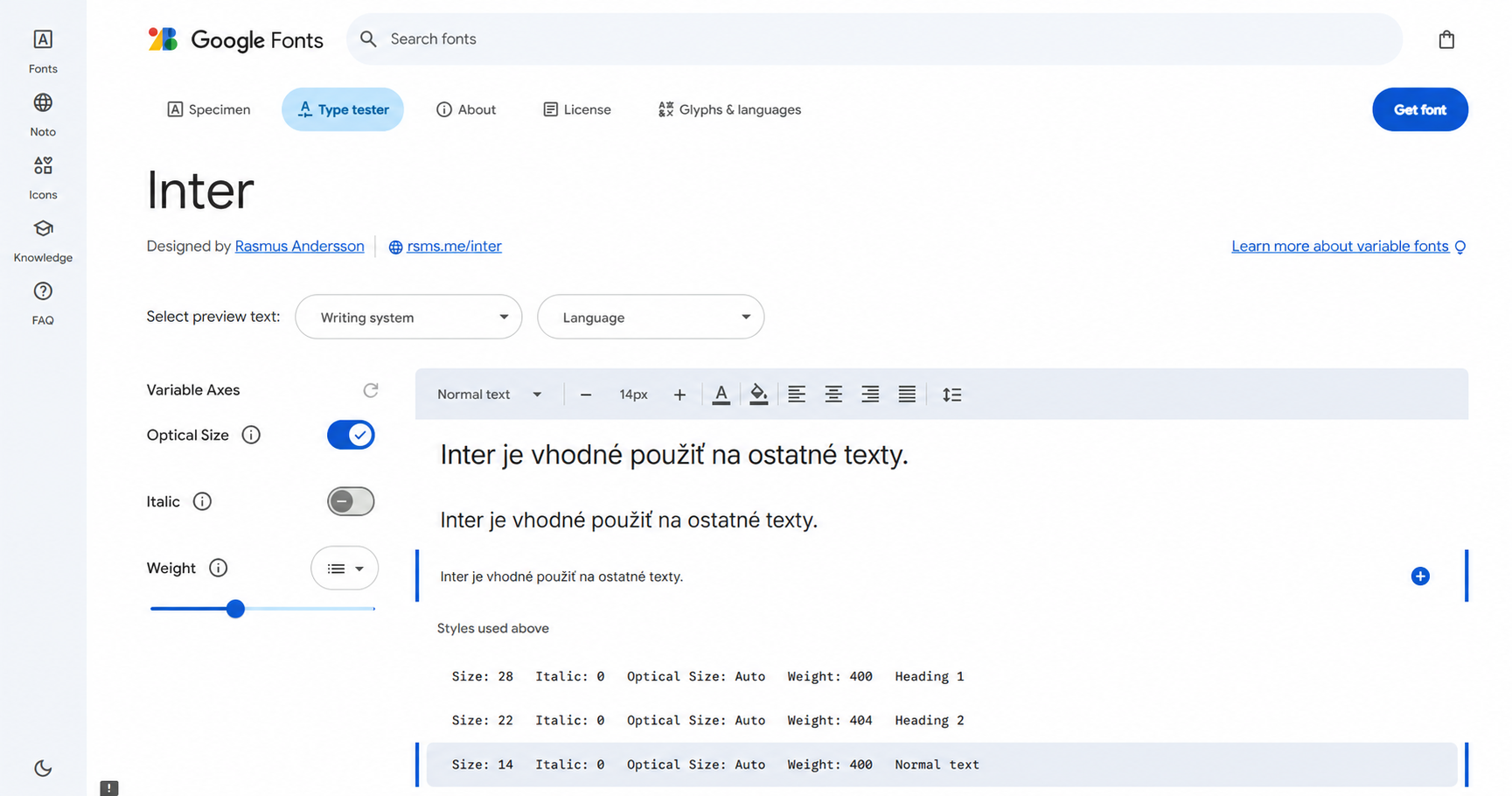Click the feedback exclamation icon
The height and width of the screenshot is (796, 1512).
[109, 788]
